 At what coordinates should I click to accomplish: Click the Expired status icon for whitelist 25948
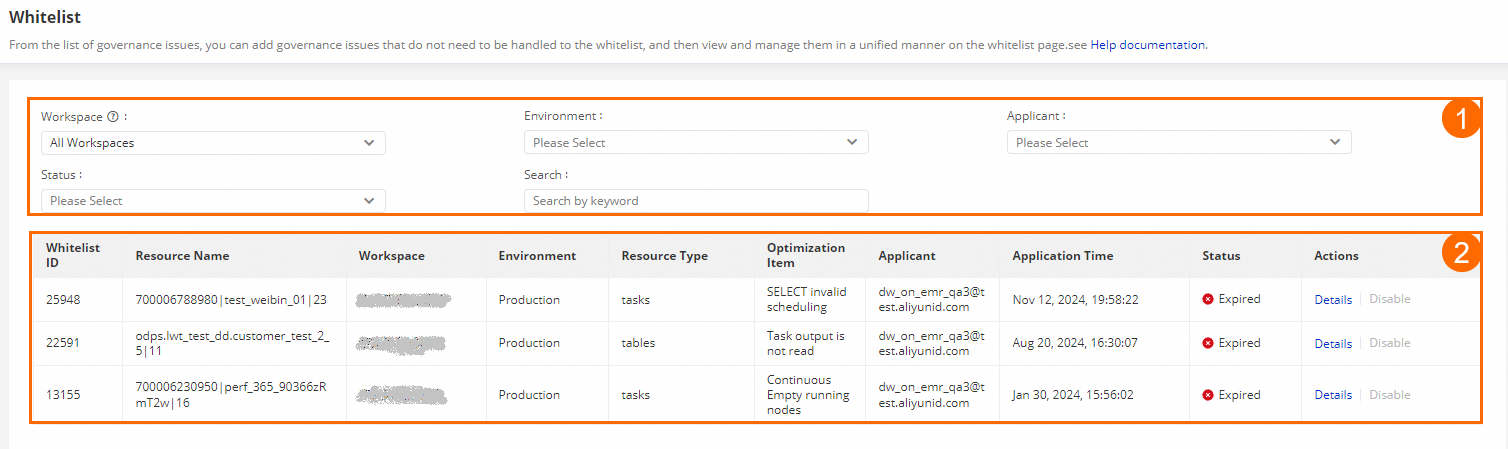click(1208, 299)
